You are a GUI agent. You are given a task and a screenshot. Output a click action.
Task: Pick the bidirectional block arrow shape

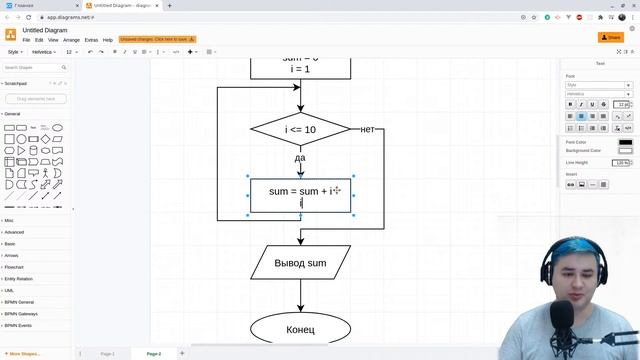[x=45, y=184]
